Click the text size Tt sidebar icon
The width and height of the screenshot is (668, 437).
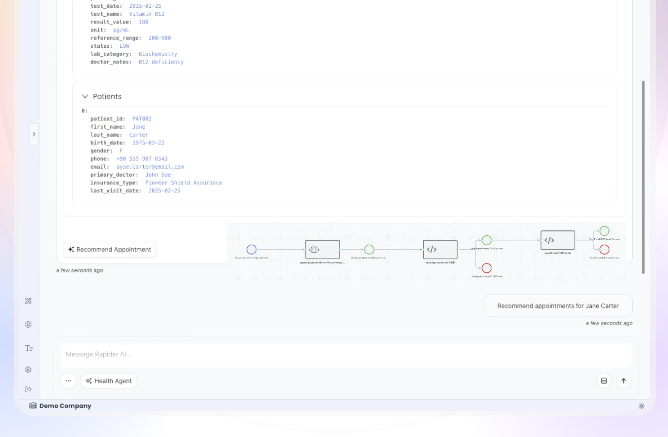pyautogui.click(x=29, y=348)
